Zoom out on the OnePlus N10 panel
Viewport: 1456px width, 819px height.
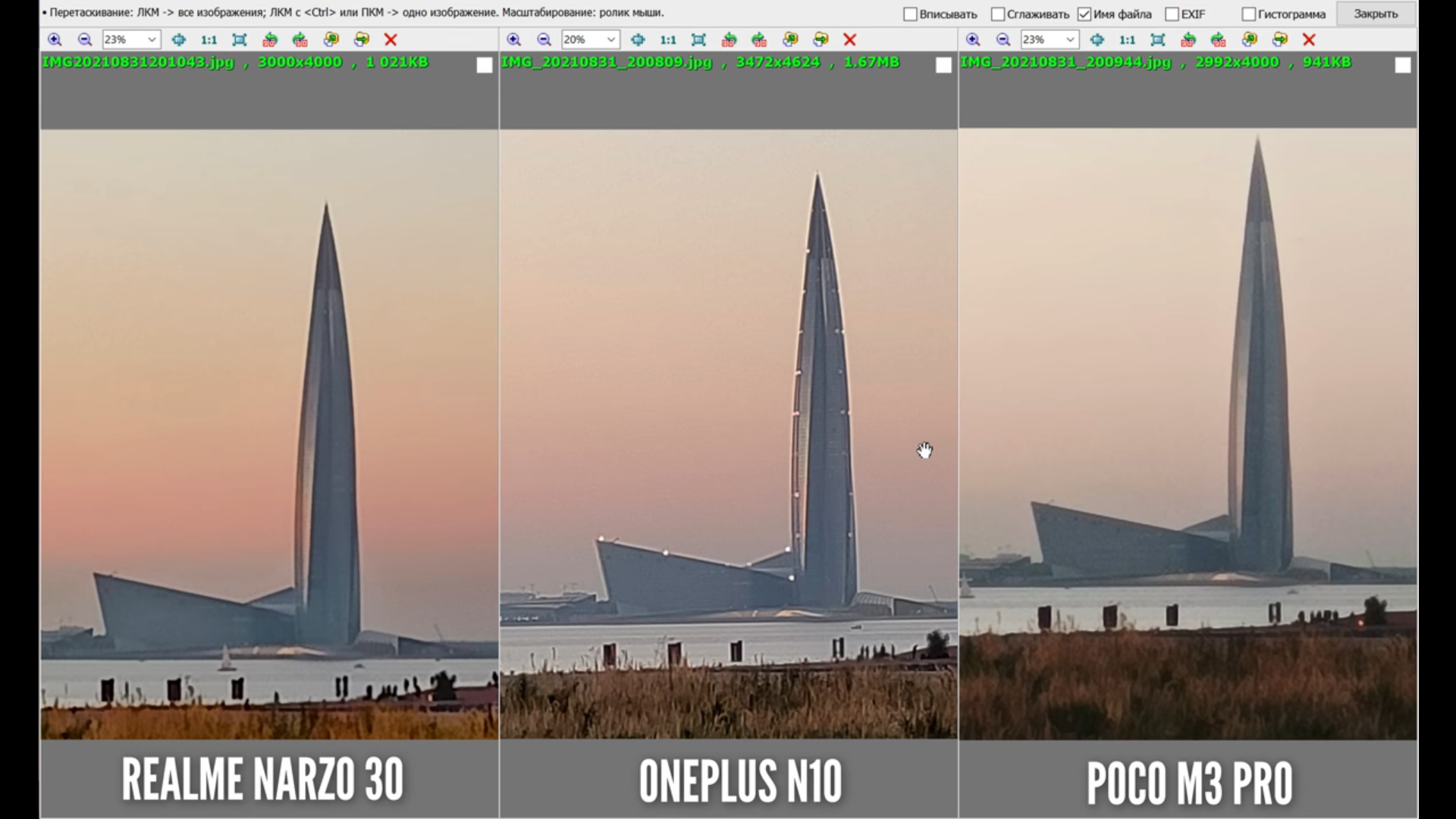coord(544,39)
